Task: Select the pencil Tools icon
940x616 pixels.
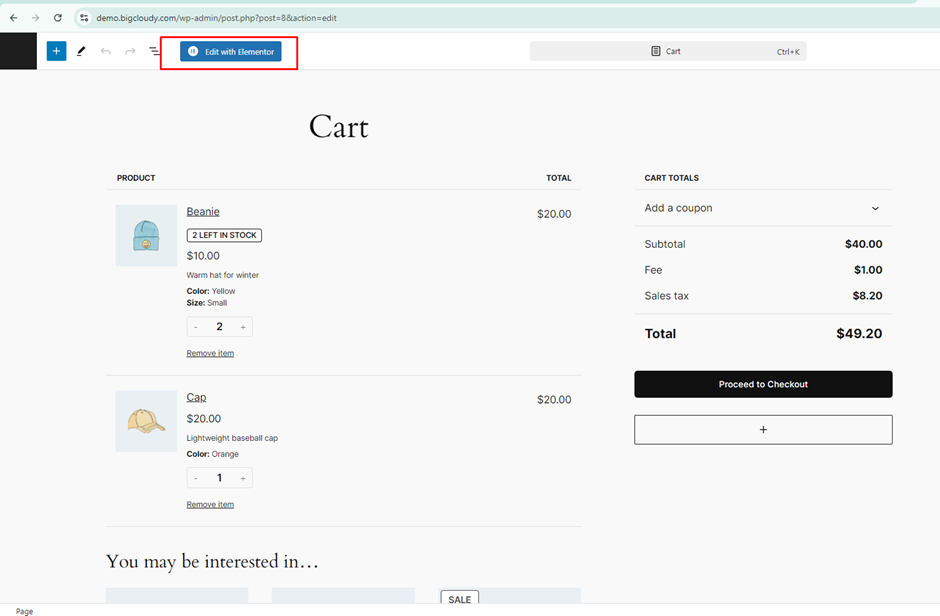Action: click(81, 51)
